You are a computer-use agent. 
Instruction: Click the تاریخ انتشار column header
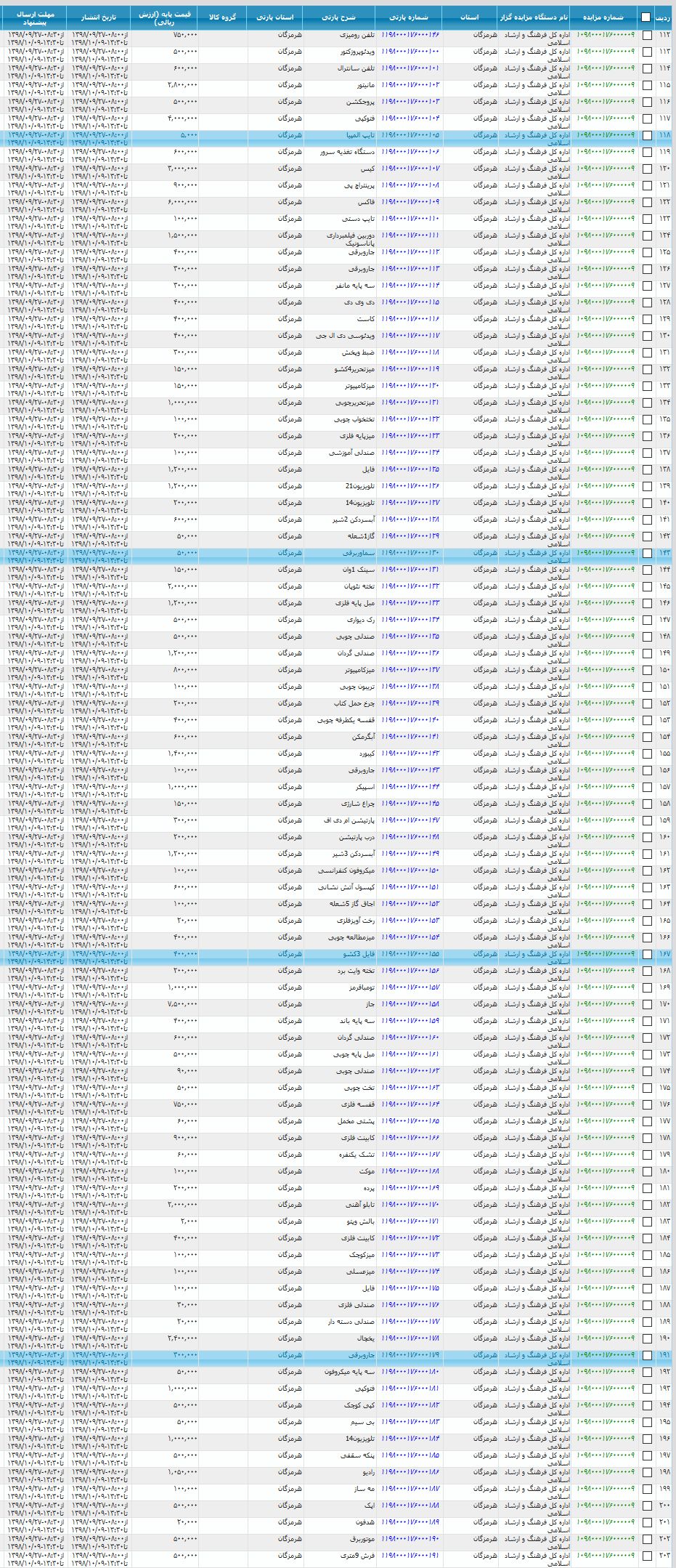(x=97, y=17)
